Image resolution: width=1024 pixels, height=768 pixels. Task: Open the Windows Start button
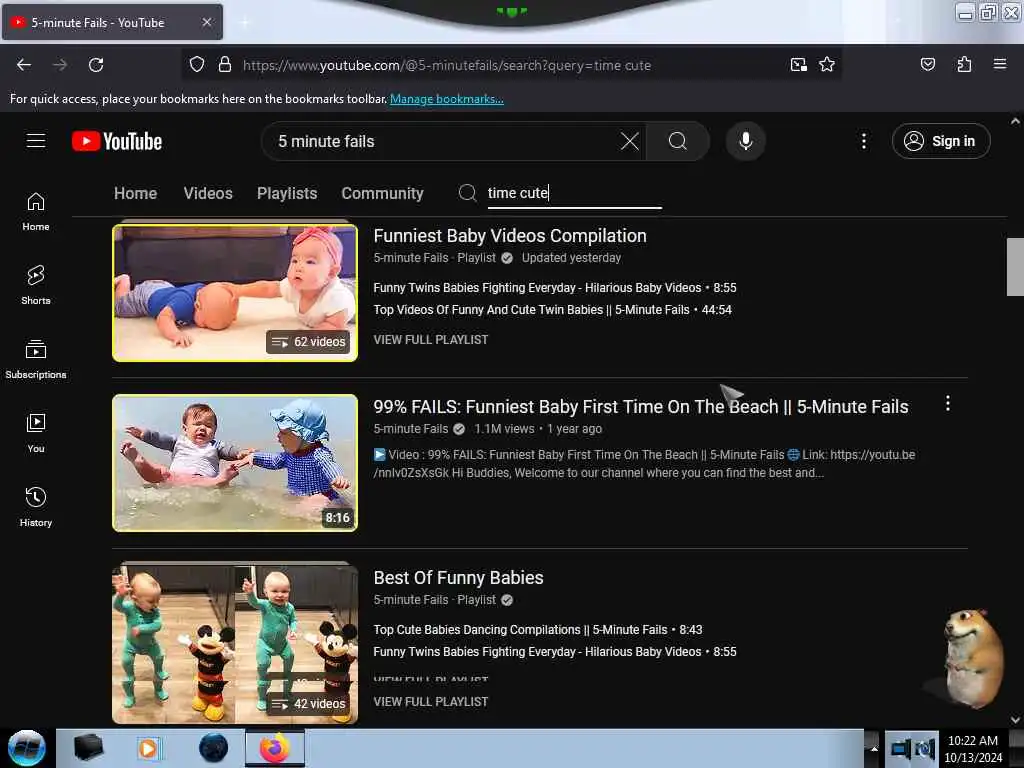pyautogui.click(x=27, y=748)
